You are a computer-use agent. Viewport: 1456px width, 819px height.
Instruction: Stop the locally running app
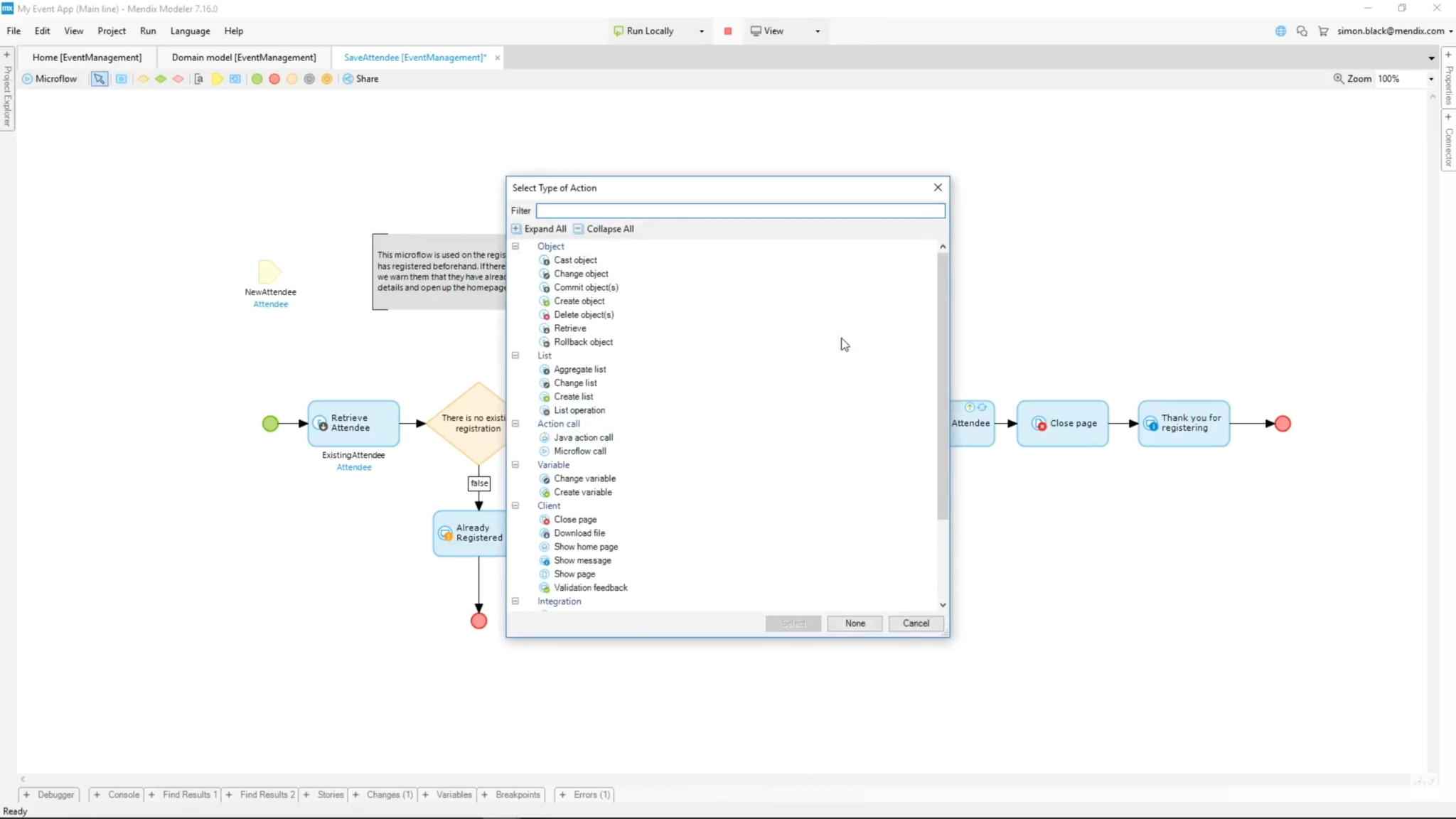pos(728,31)
